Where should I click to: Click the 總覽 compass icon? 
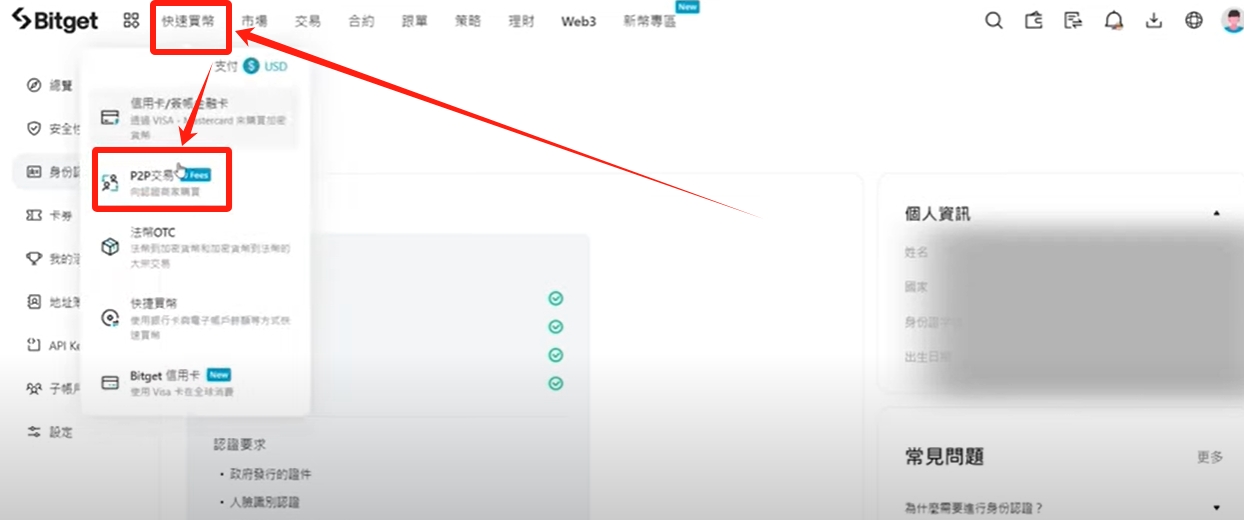[34, 85]
